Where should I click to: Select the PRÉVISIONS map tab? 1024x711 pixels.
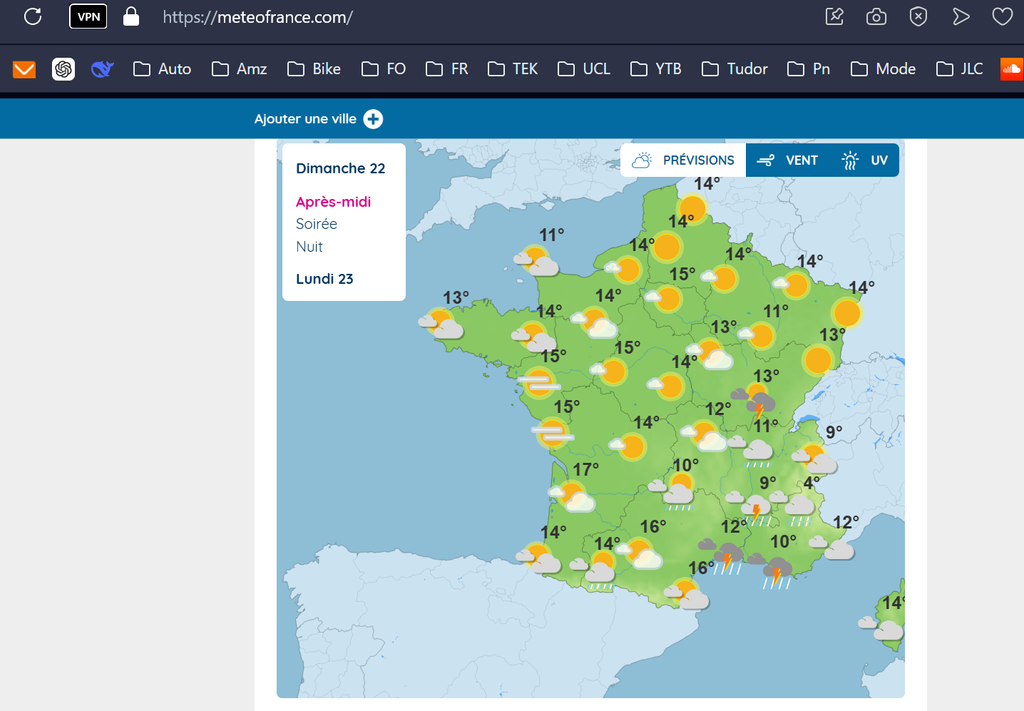pos(684,160)
